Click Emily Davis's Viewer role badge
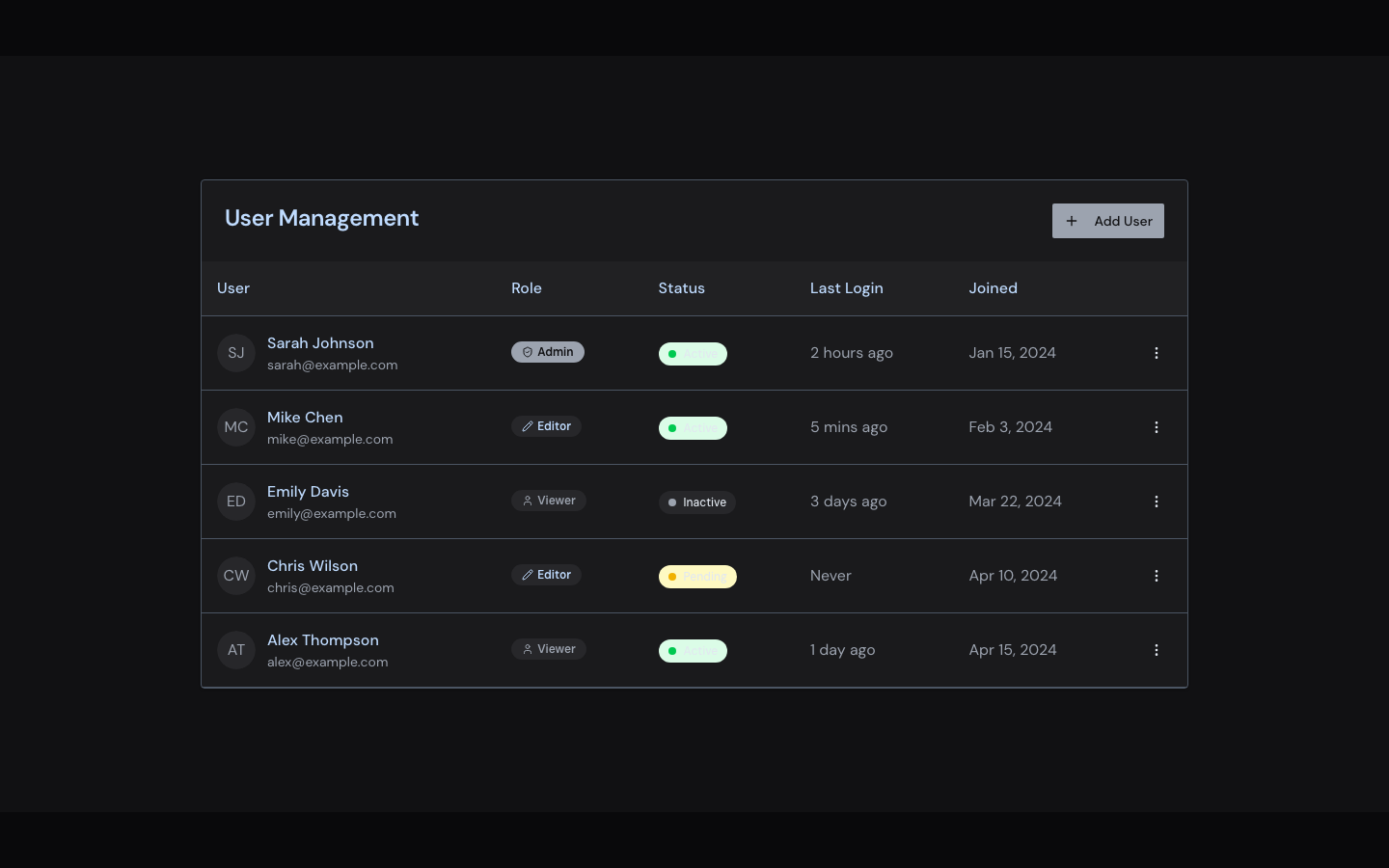 pos(548,501)
